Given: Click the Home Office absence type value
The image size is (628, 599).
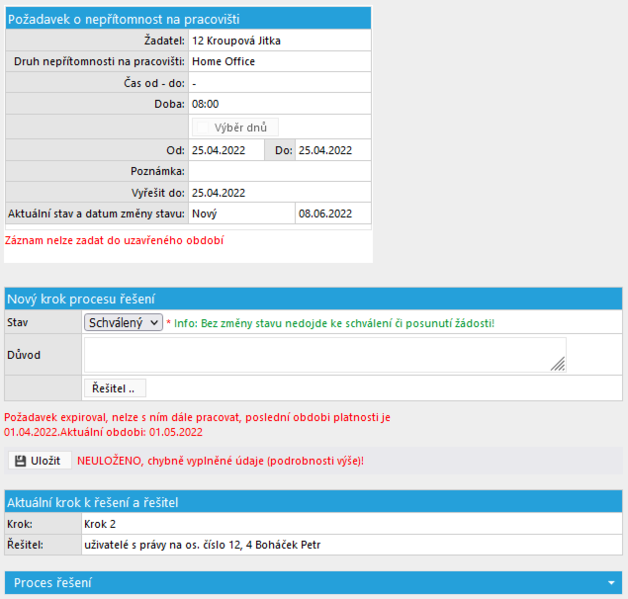Looking at the screenshot, I should pyautogui.click(x=223, y=61).
